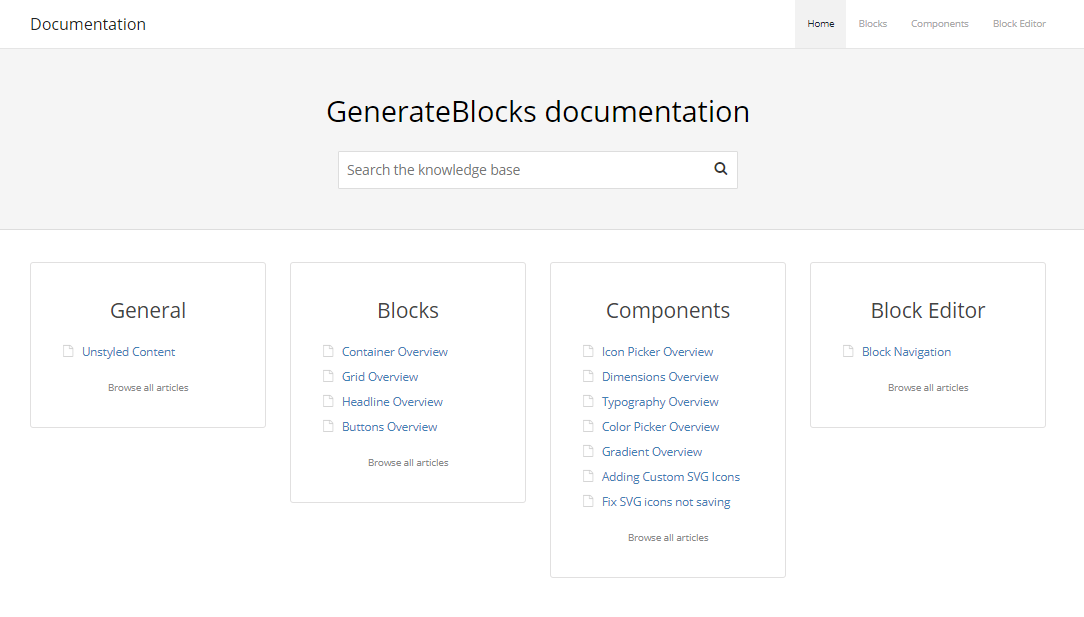This screenshot has height=617, width=1084.
Task: Click the document icon beside Block Navigation
Action: pos(846,351)
